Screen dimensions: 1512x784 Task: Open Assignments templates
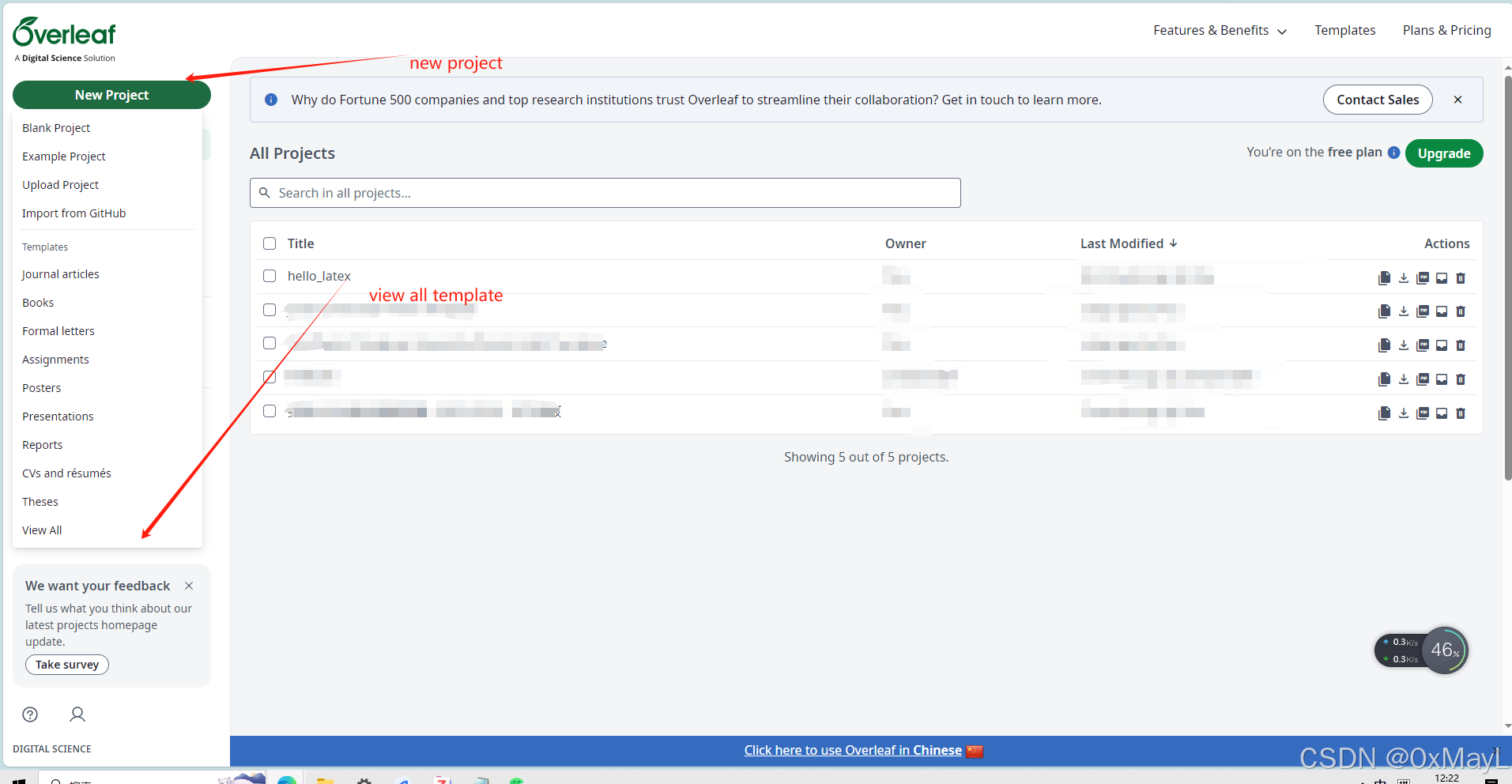coord(55,360)
